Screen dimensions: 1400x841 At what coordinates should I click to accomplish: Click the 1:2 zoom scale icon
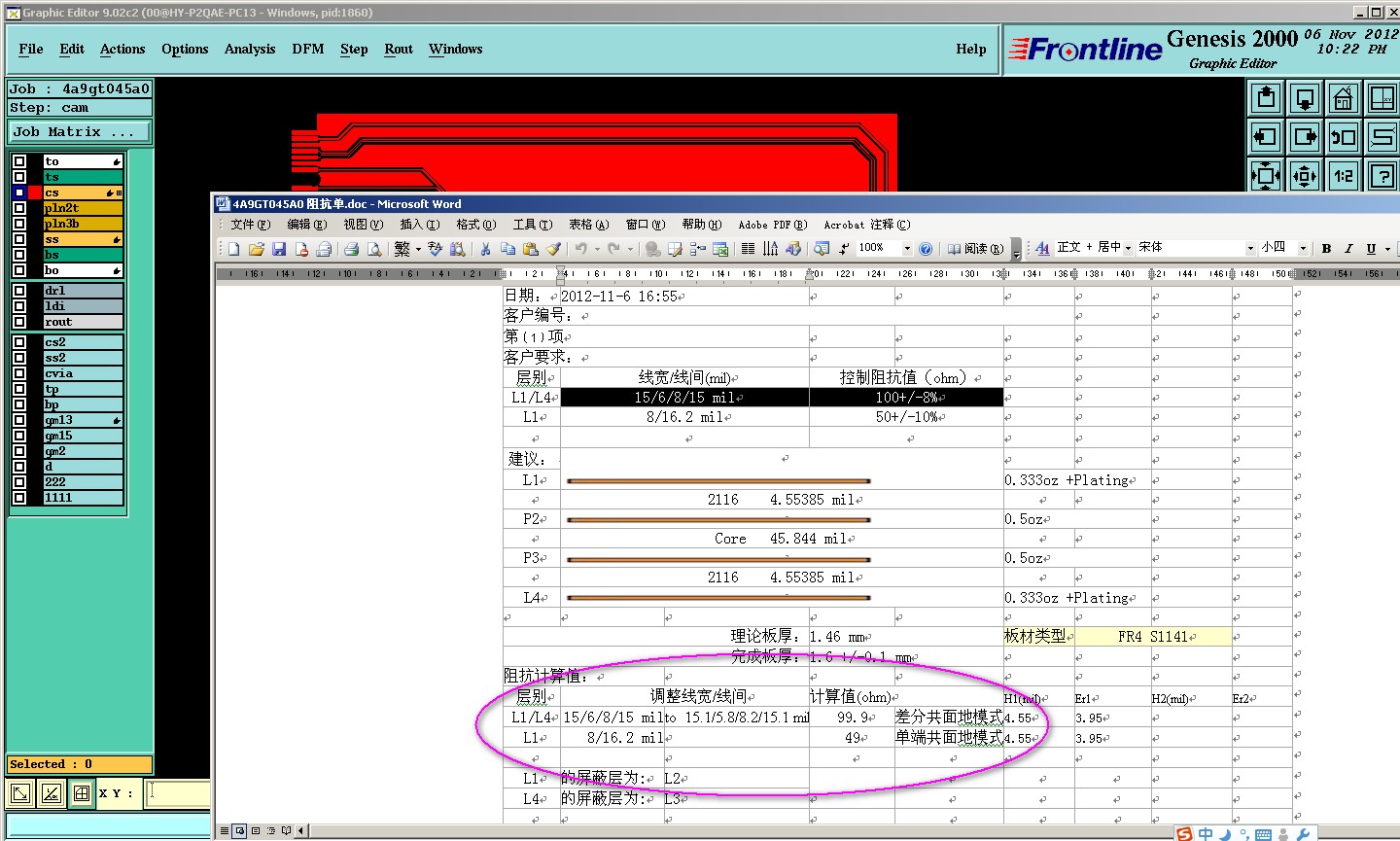pyautogui.click(x=1344, y=176)
